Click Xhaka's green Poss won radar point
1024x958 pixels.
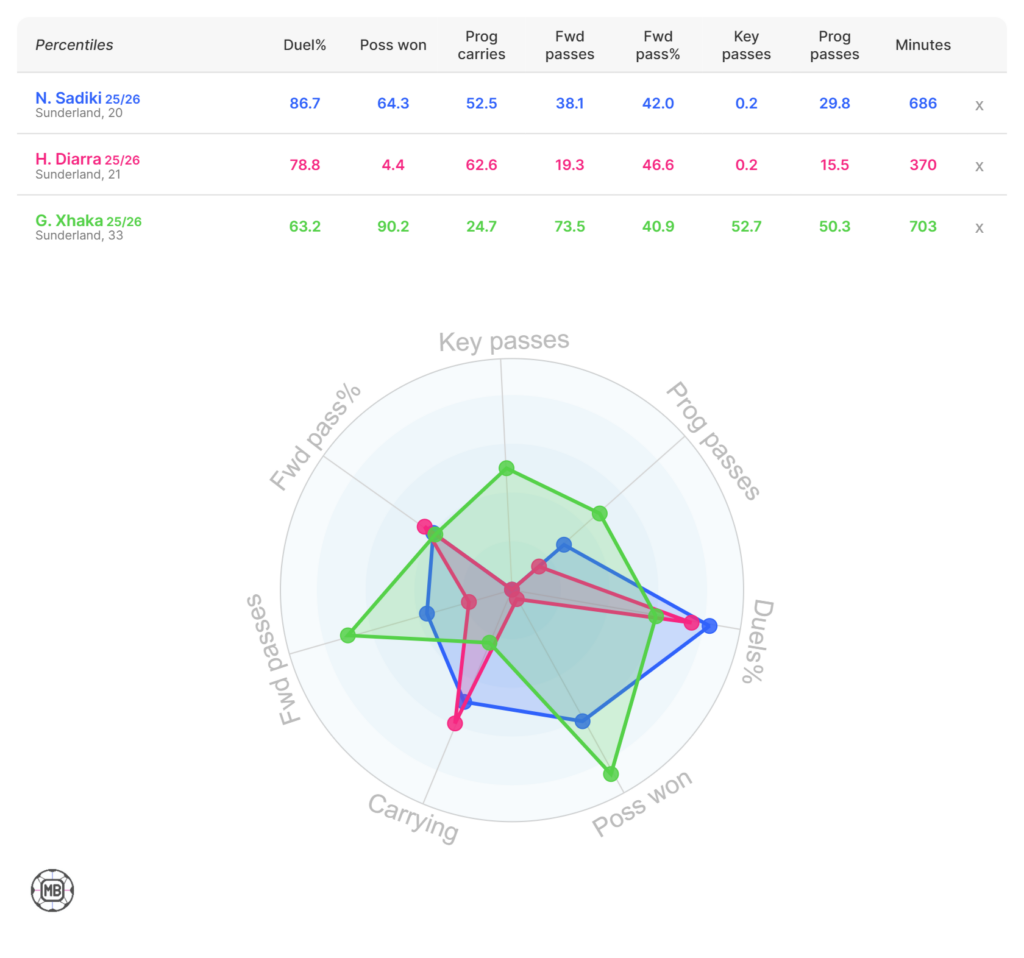tap(611, 774)
